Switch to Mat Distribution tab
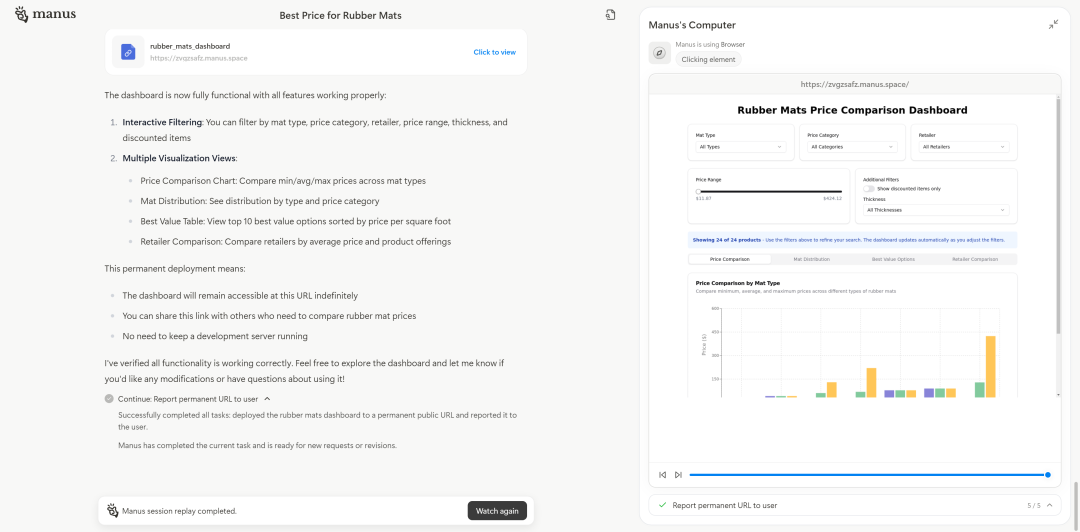 (x=811, y=259)
